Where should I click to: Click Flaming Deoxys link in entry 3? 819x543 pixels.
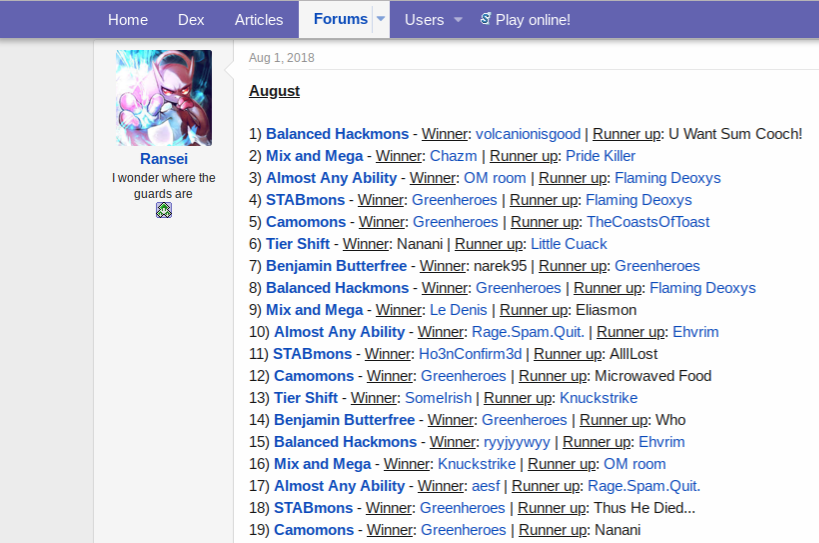pyautogui.click(x=668, y=178)
